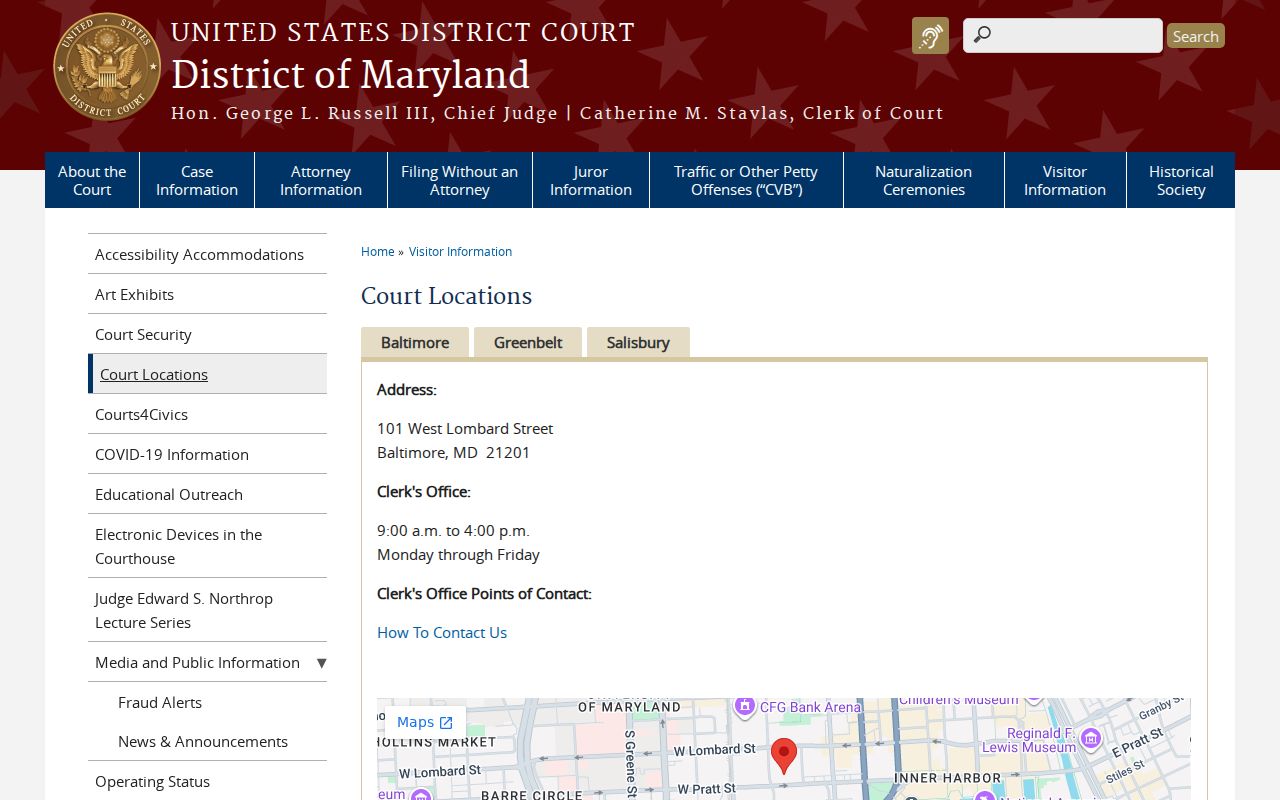Go to Home breadcrumb link
Screen dimensions: 1280x800
tap(378, 252)
